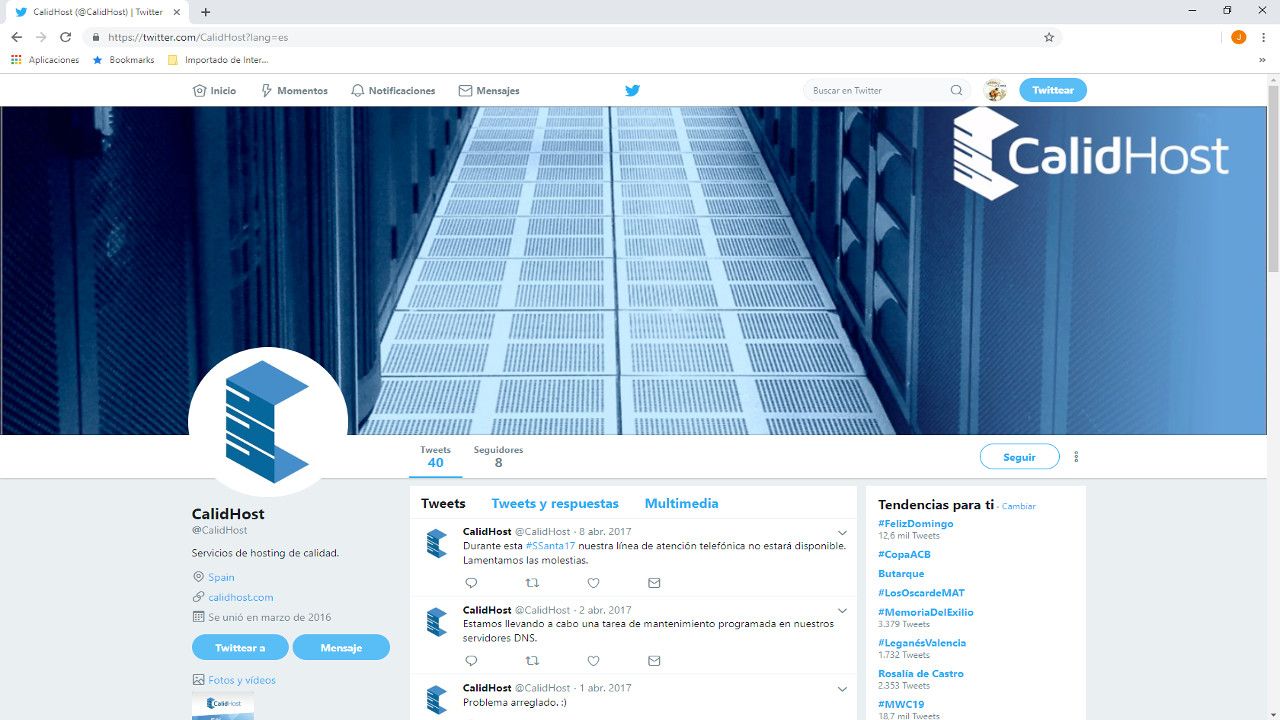Open the #MemoriaDelExilio trend

pos(926,612)
